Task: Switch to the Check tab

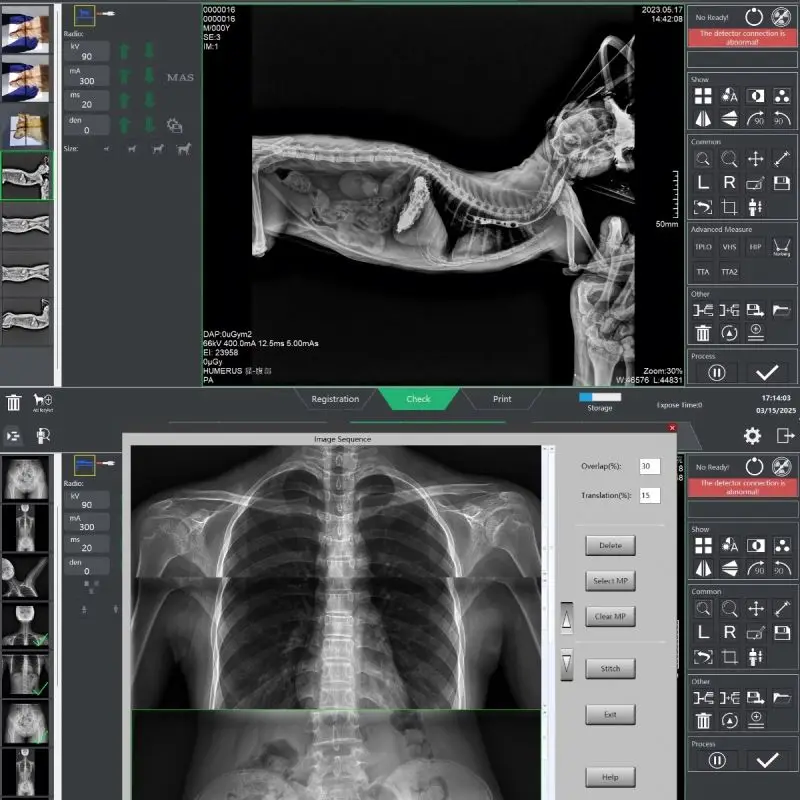Action: pyautogui.click(x=418, y=399)
